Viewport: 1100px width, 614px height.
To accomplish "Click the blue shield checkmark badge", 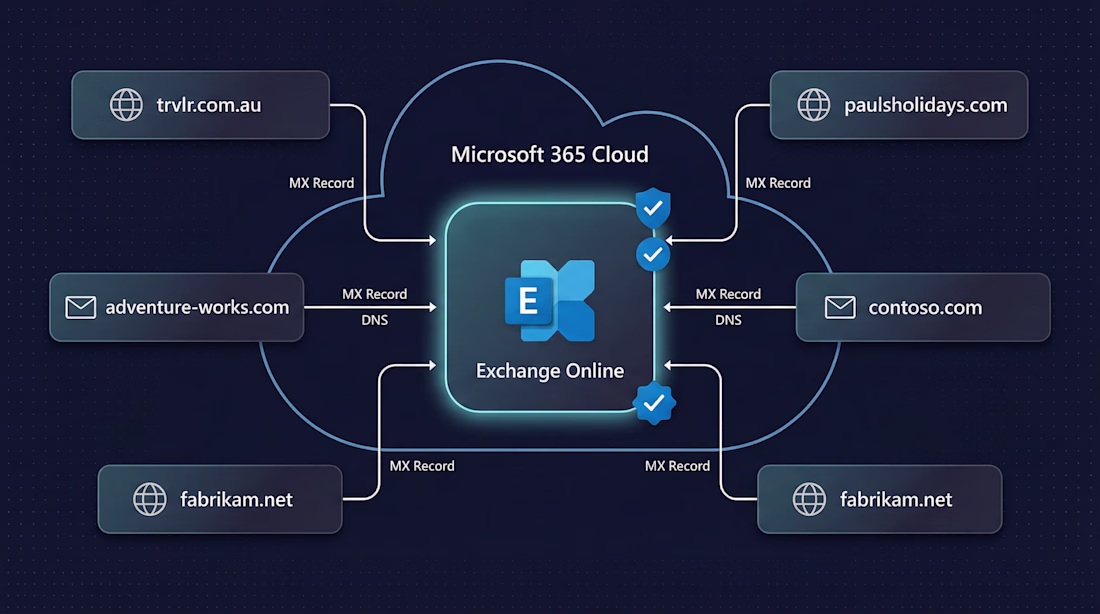I will (x=653, y=208).
